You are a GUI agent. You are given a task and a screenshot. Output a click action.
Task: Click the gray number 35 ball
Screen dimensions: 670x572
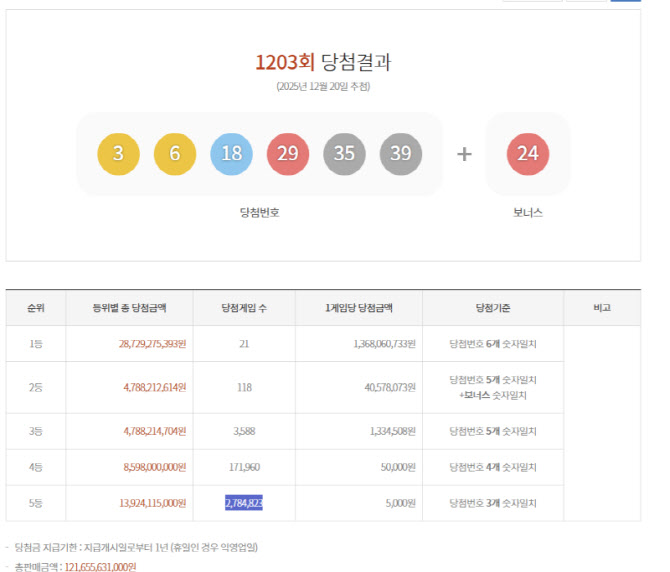point(344,154)
